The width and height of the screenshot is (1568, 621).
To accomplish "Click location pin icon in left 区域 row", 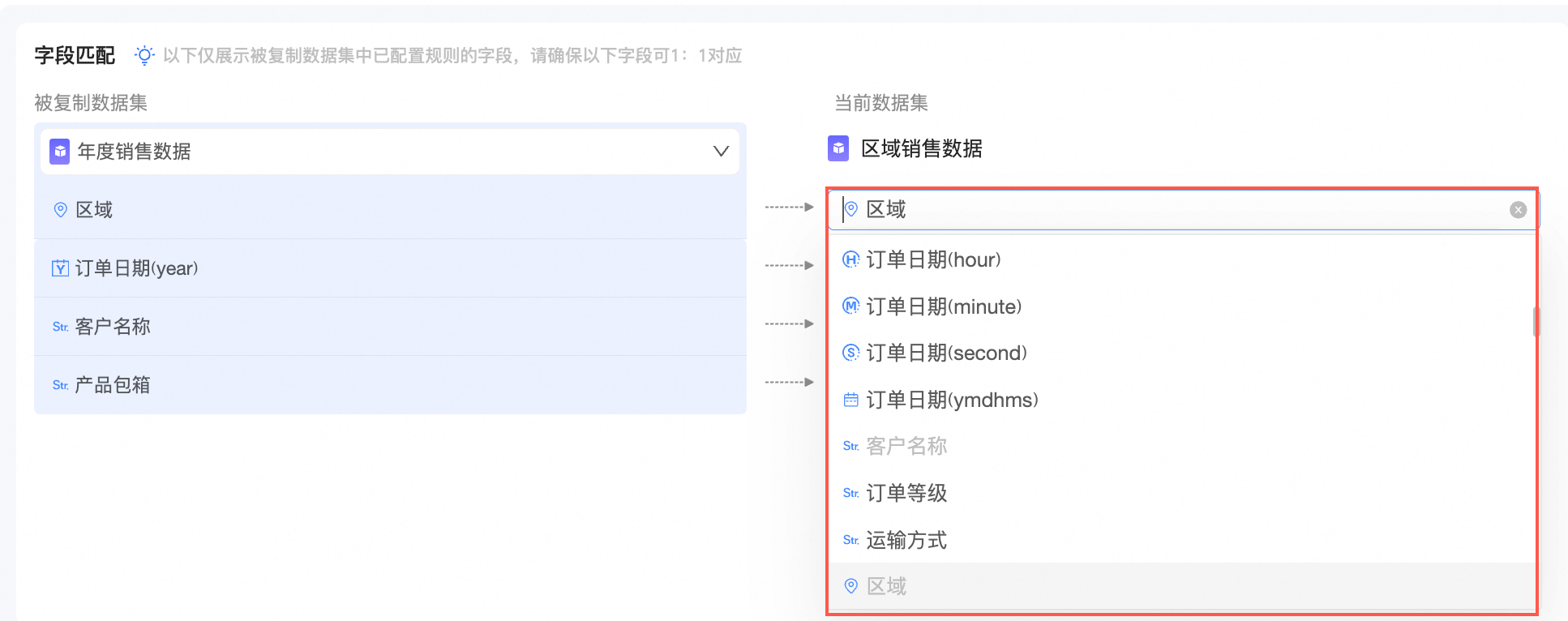I will 60,210.
